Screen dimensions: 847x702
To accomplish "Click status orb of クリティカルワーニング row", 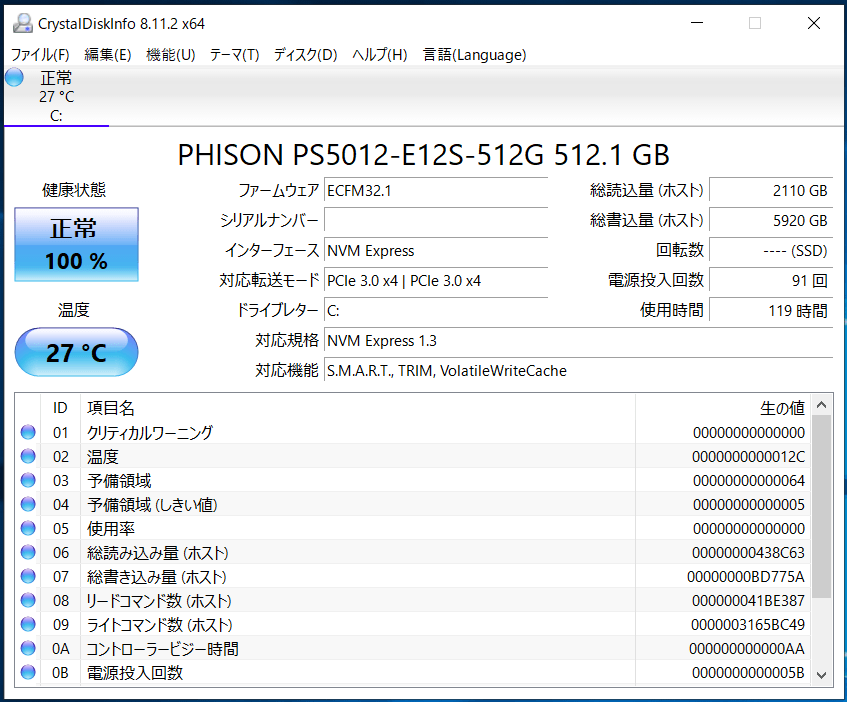I will [28, 433].
